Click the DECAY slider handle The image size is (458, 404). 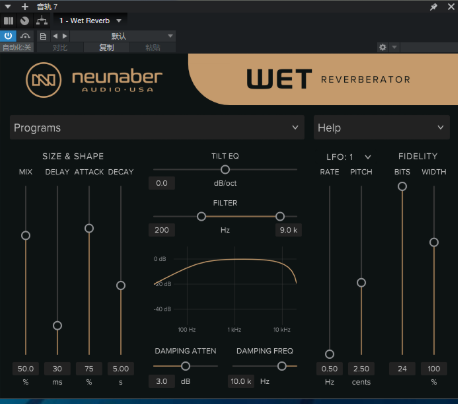point(121,285)
